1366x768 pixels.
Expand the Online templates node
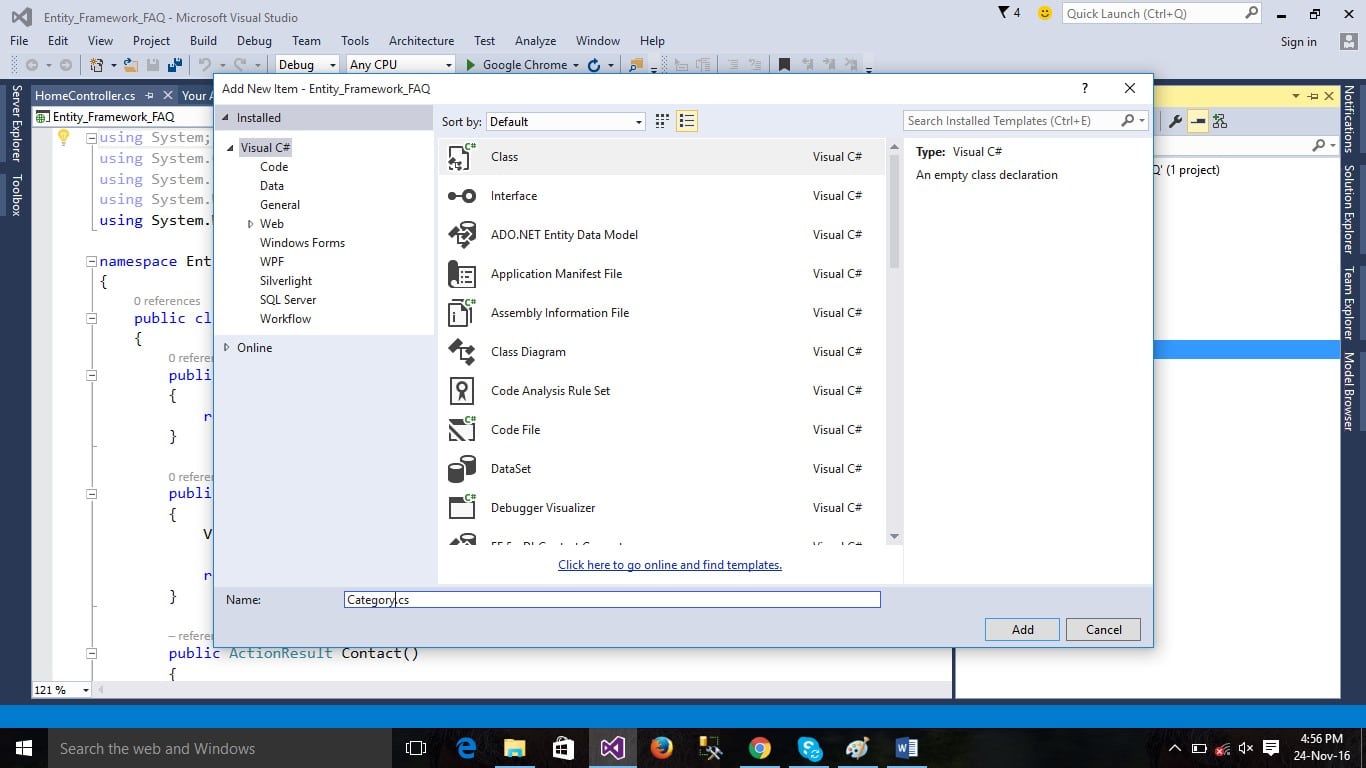coord(227,348)
